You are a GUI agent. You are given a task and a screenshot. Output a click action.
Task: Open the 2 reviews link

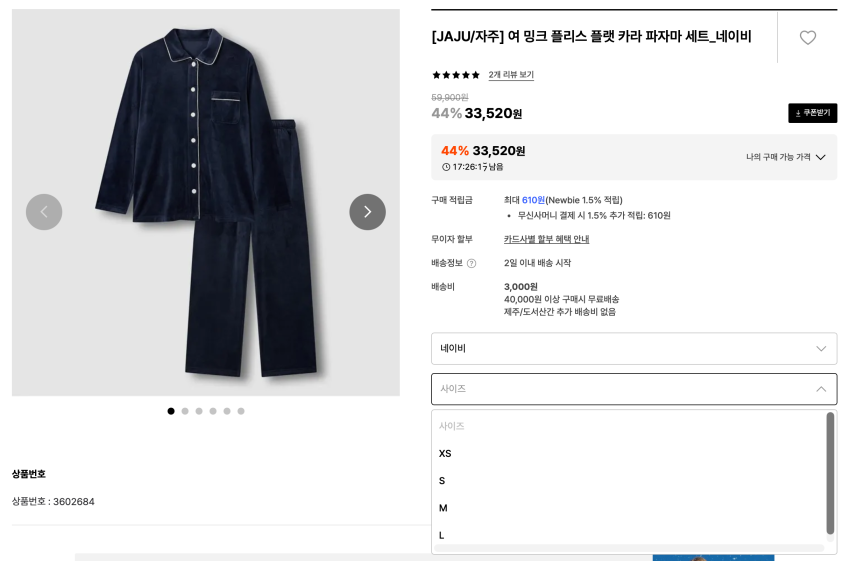coord(511,75)
